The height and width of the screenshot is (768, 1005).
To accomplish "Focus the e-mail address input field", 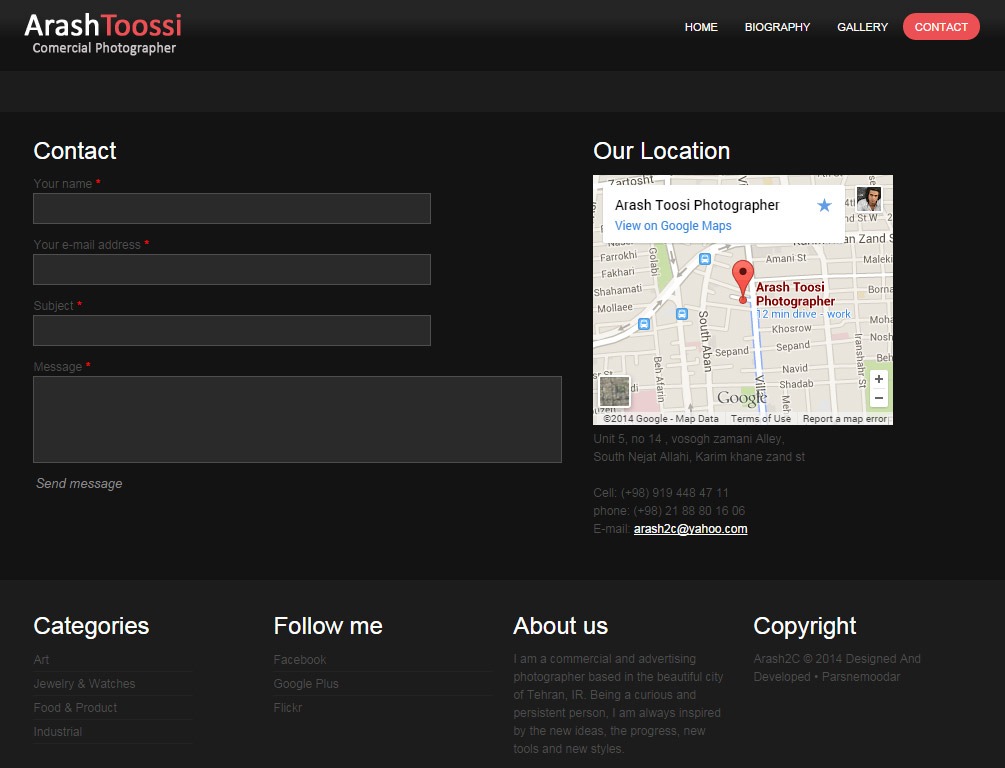I will coord(232,269).
